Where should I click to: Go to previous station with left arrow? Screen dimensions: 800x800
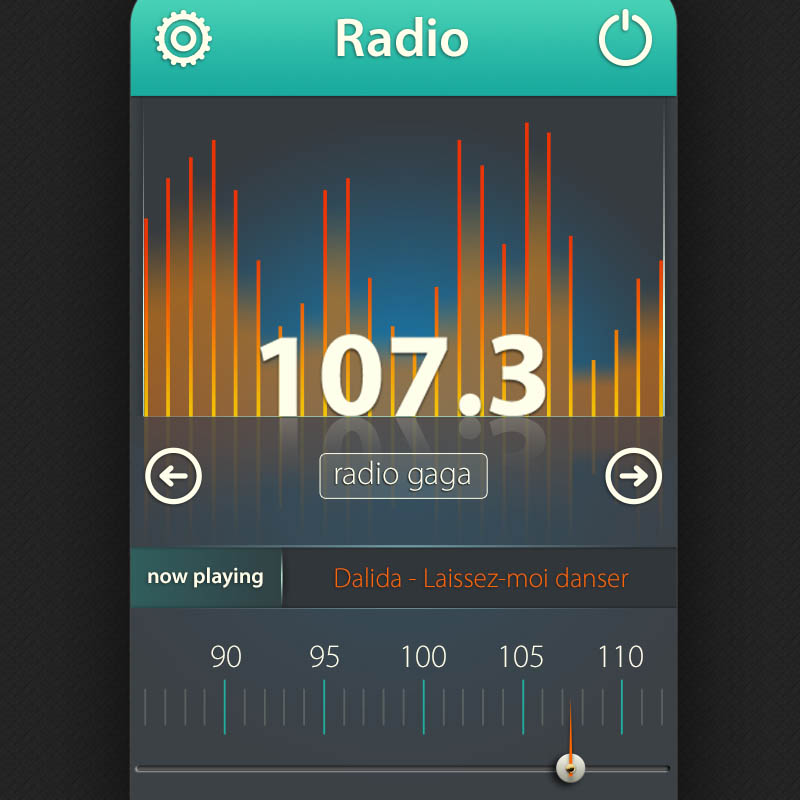coord(173,476)
